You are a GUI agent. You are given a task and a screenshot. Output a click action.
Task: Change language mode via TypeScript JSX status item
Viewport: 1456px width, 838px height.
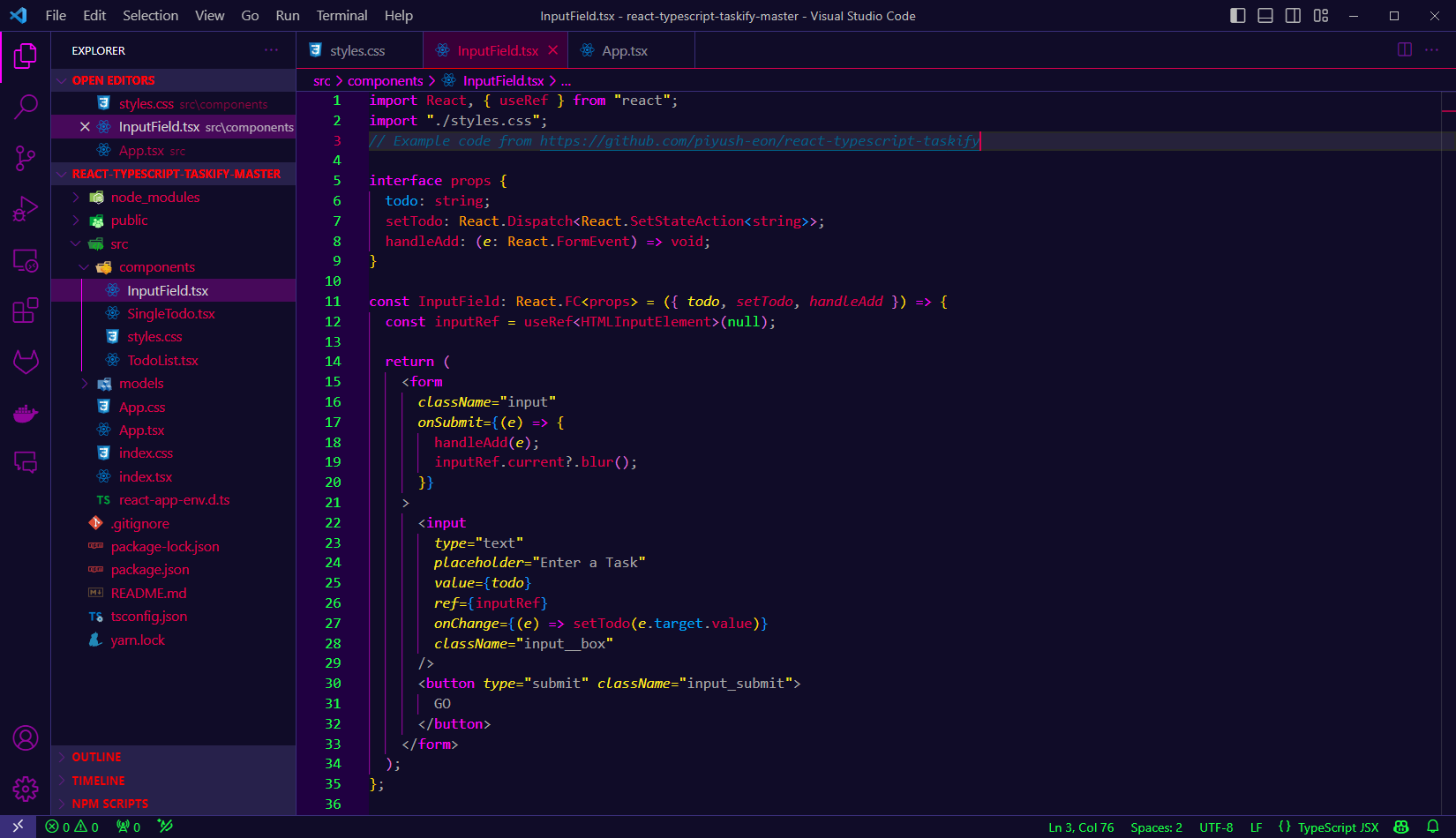pyautogui.click(x=1337, y=827)
